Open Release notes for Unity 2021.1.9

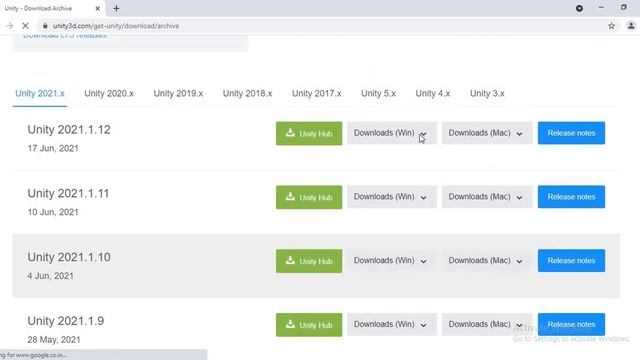coord(571,324)
